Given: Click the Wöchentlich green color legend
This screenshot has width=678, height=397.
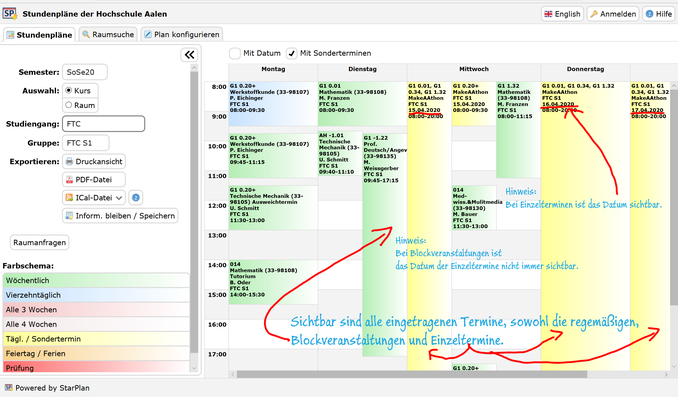Looking at the screenshot, I should point(96,280).
